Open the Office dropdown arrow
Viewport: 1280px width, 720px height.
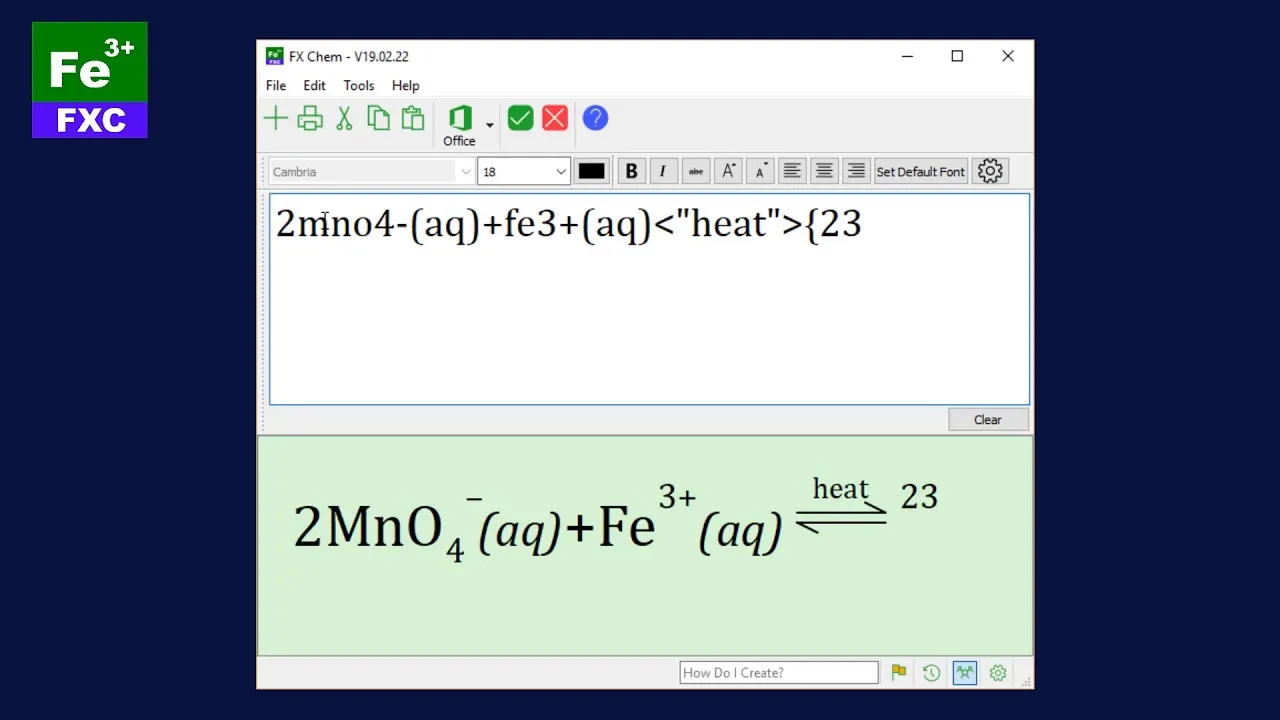point(490,125)
